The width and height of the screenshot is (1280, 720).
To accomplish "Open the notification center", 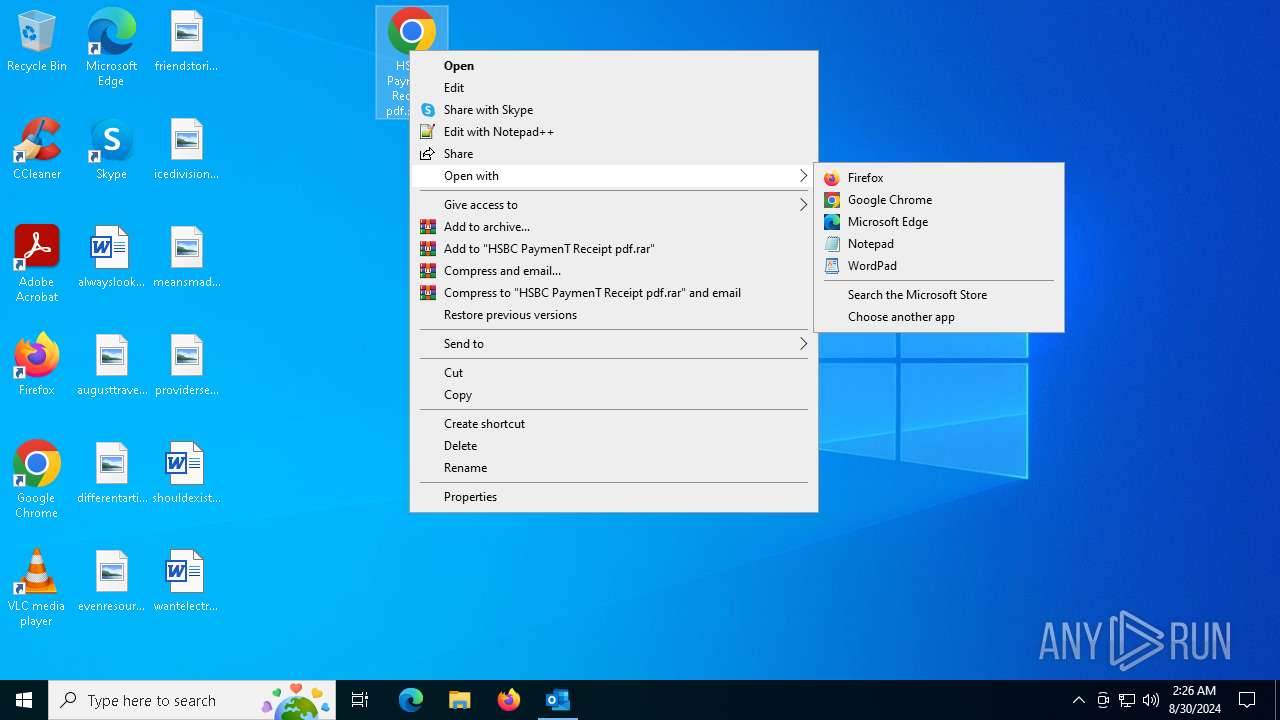I will tap(1247, 700).
